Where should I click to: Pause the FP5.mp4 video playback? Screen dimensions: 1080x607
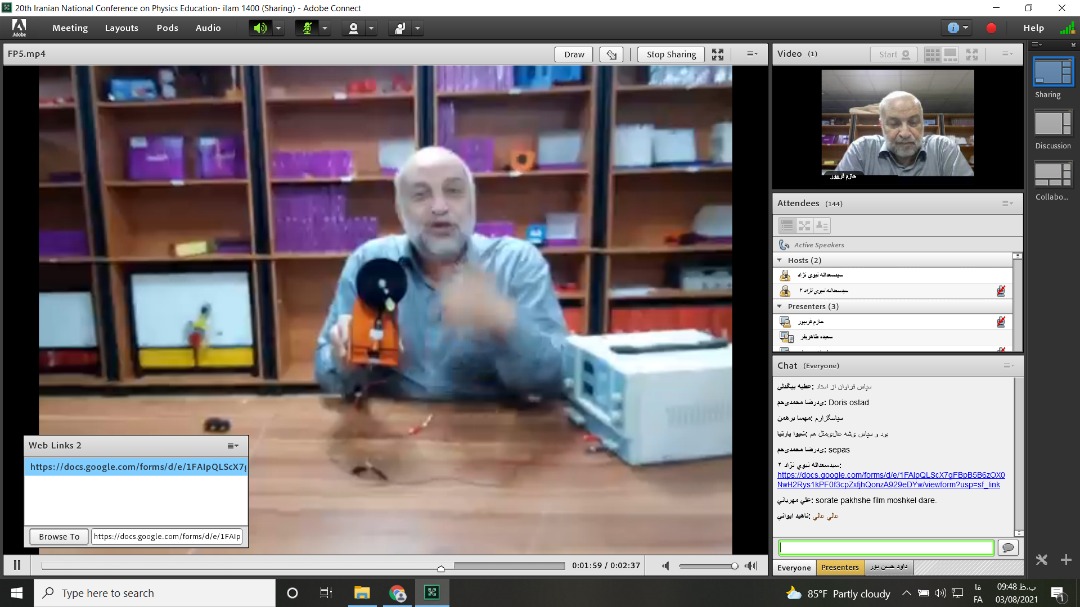pyautogui.click(x=17, y=565)
